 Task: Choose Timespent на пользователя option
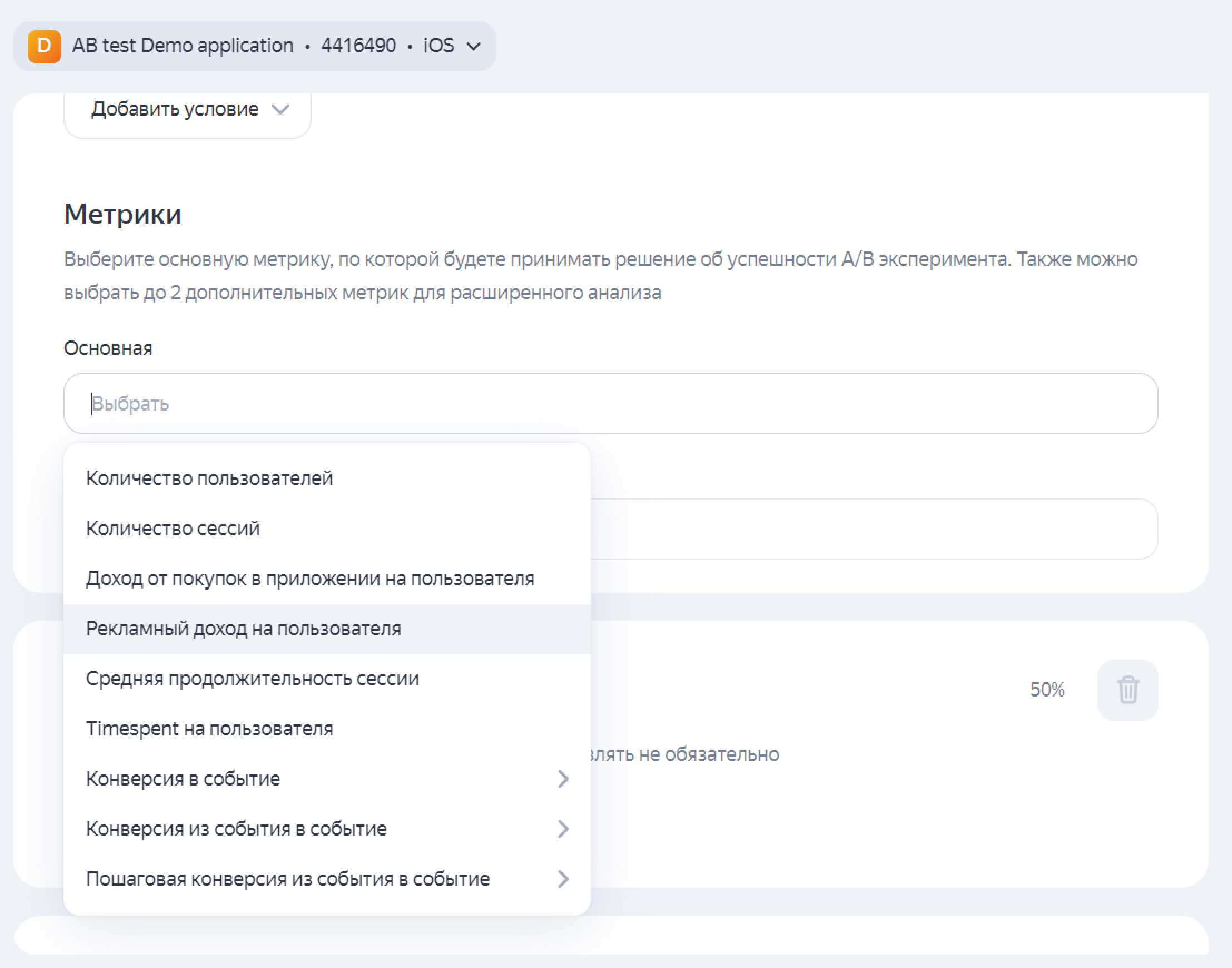click(209, 729)
